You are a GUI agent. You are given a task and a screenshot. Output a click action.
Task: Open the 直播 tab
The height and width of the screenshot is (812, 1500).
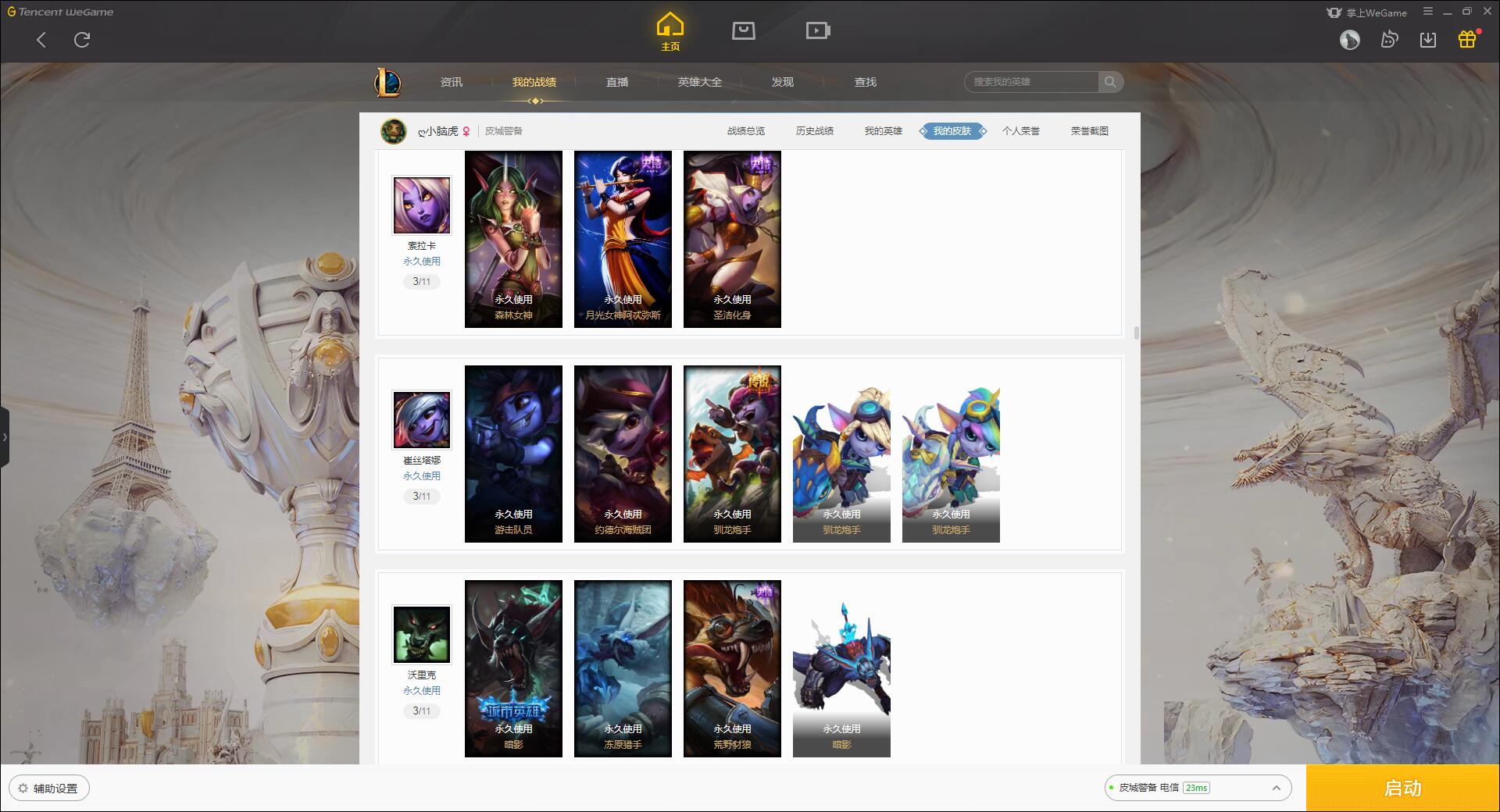[617, 82]
